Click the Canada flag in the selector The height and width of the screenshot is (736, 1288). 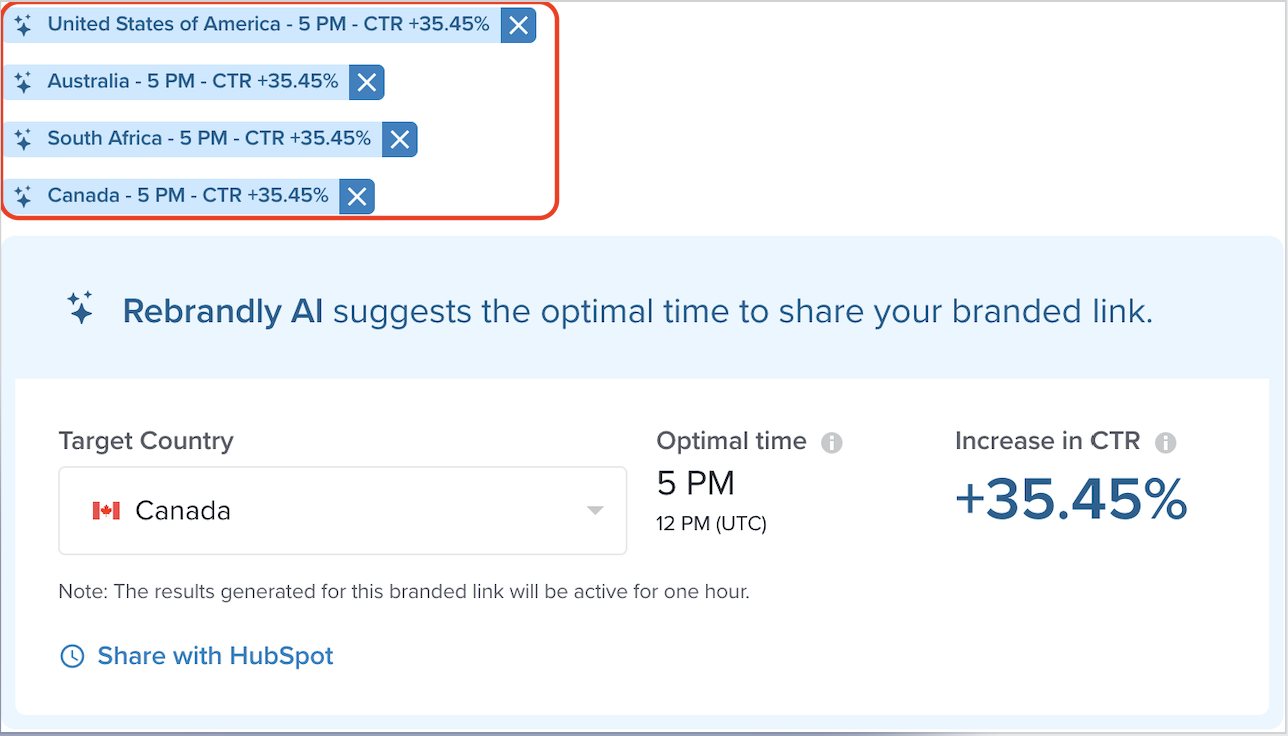point(106,511)
